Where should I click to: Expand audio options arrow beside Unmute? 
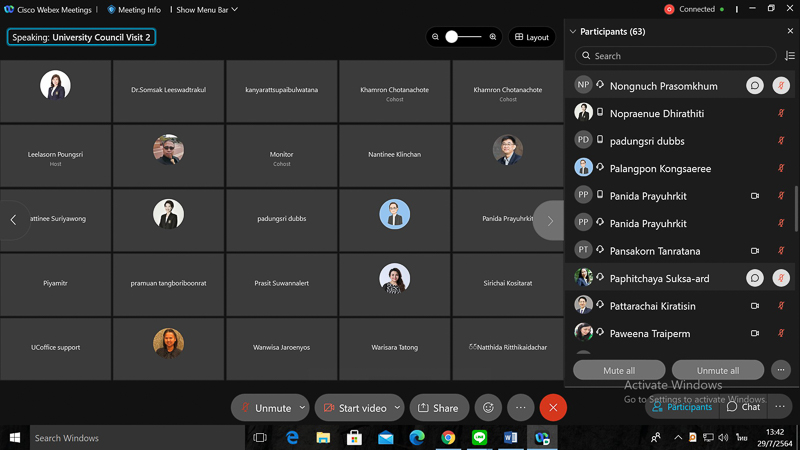(302, 408)
